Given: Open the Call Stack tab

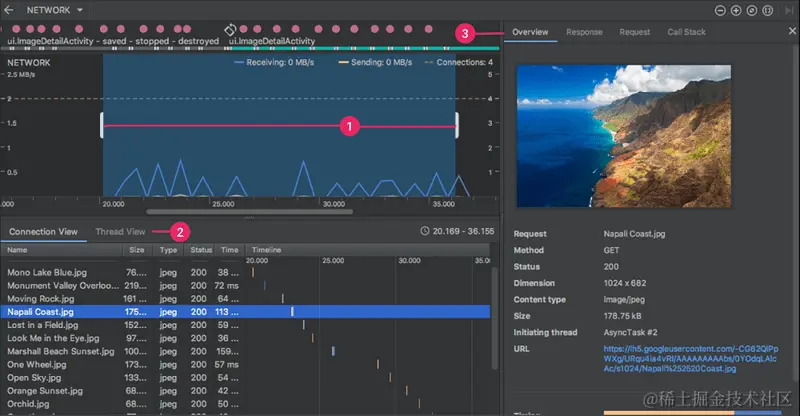Looking at the screenshot, I should pyautogui.click(x=686, y=32).
